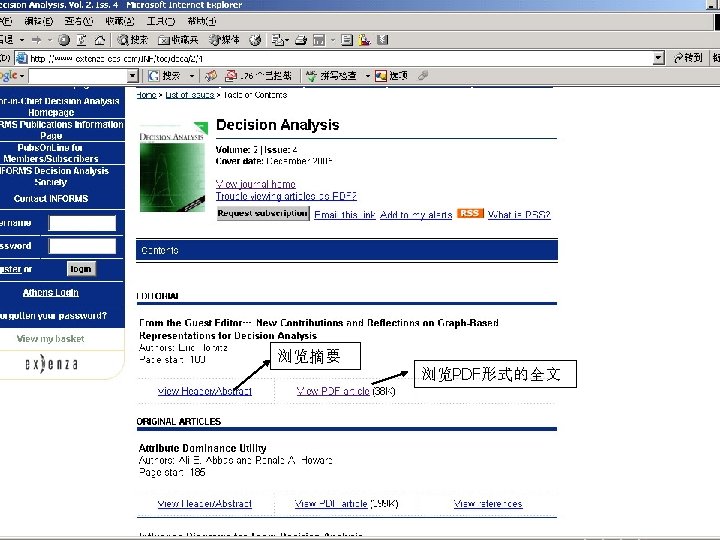
Task: Expand the address bar URL dropdown
Action: coord(659,58)
